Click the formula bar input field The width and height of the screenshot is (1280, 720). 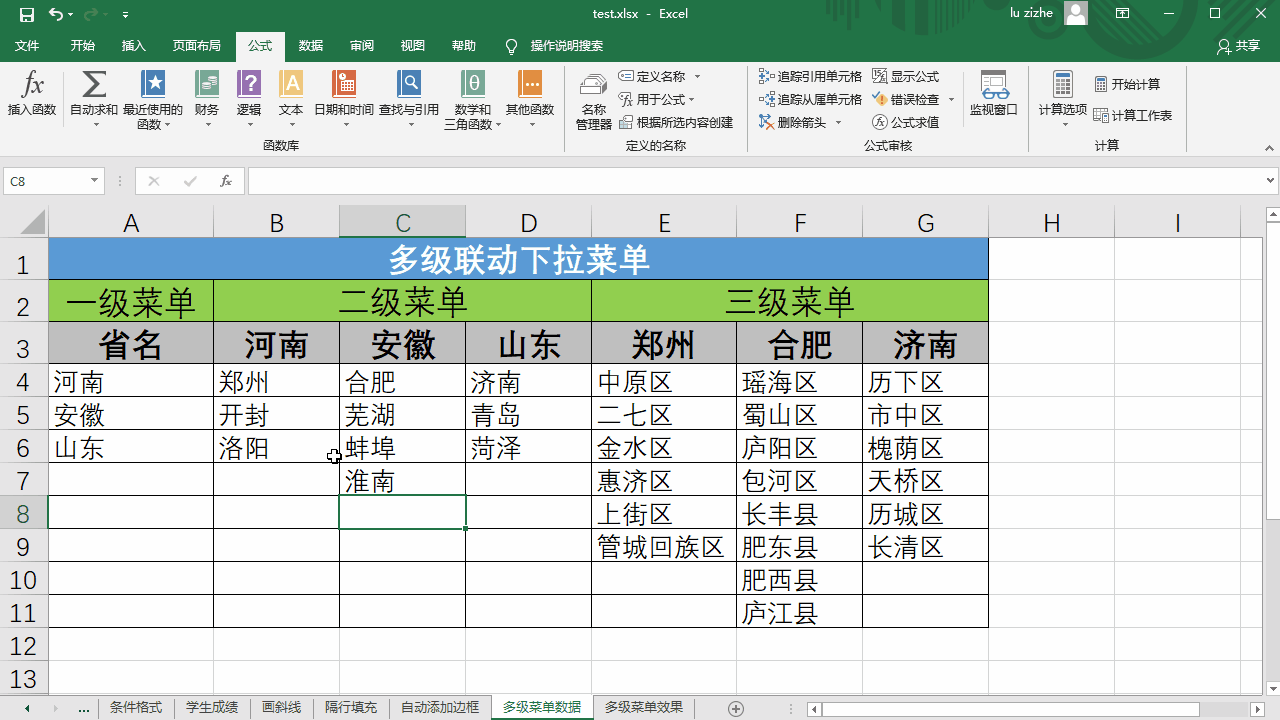755,181
